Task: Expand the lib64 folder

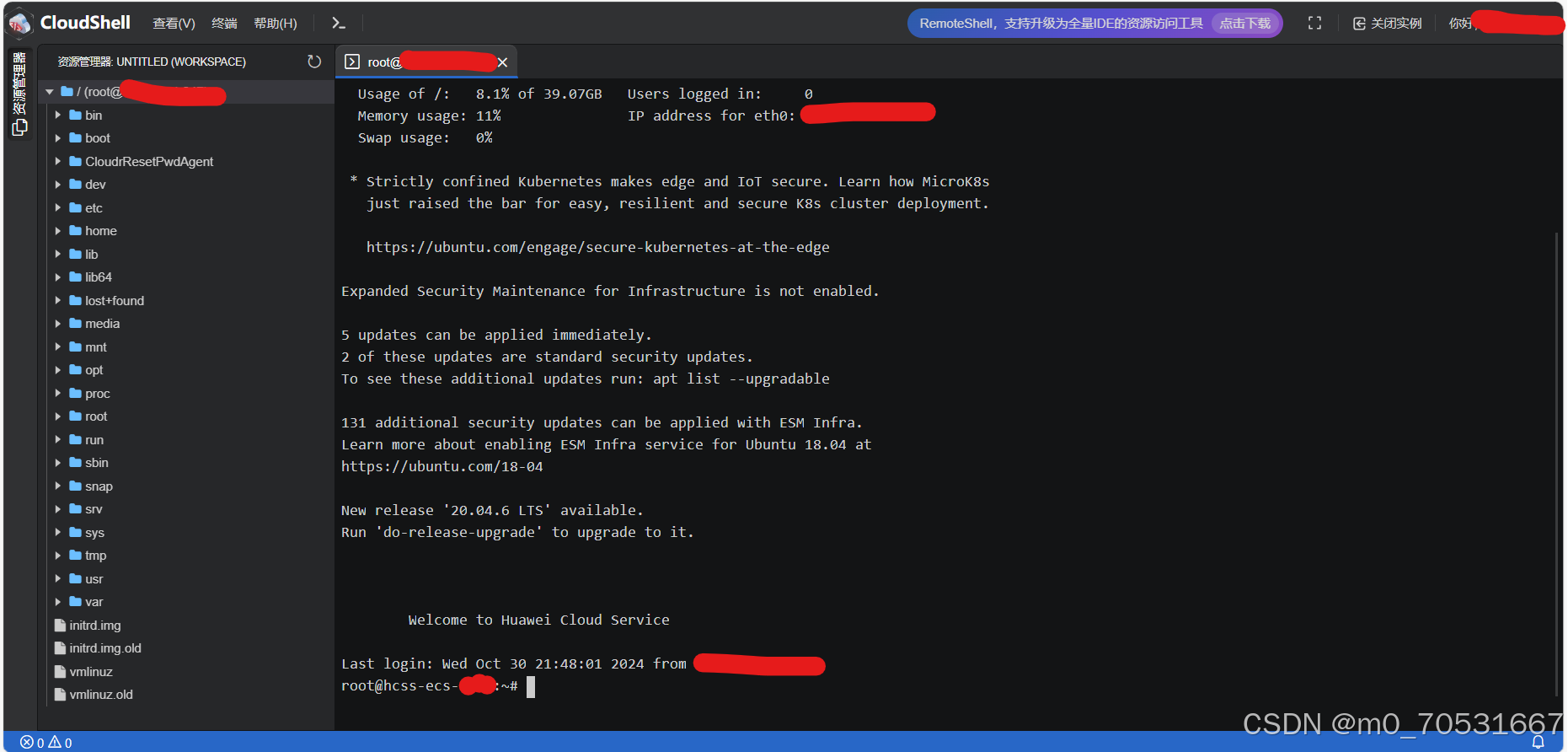Action: [58, 277]
